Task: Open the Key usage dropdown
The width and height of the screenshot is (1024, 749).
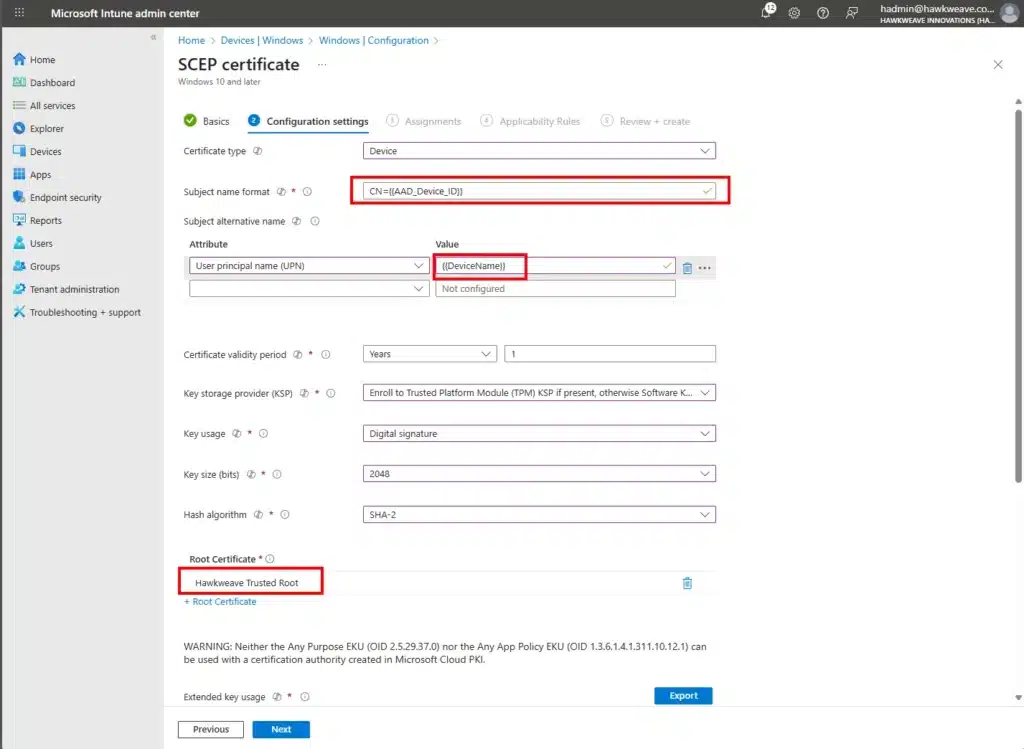Action: pos(538,434)
